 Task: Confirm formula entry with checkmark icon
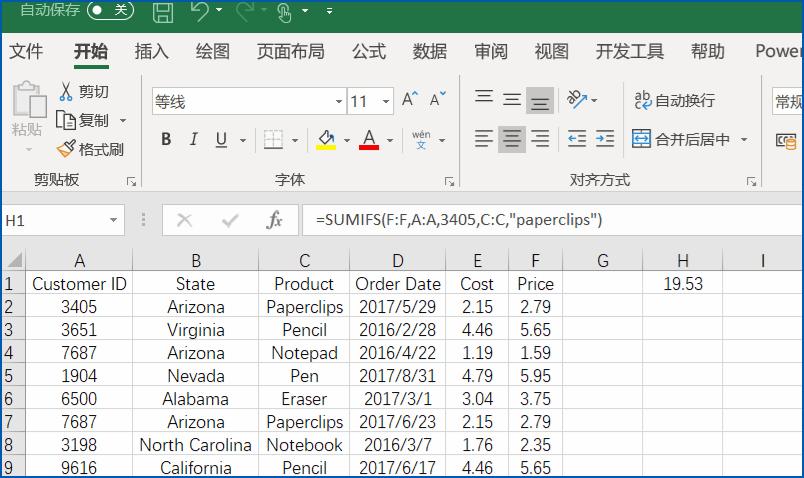coord(230,221)
